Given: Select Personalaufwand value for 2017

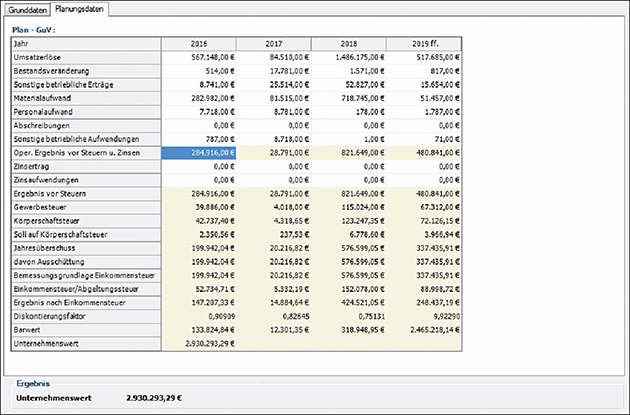Looking at the screenshot, I should click(x=275, y=112).
